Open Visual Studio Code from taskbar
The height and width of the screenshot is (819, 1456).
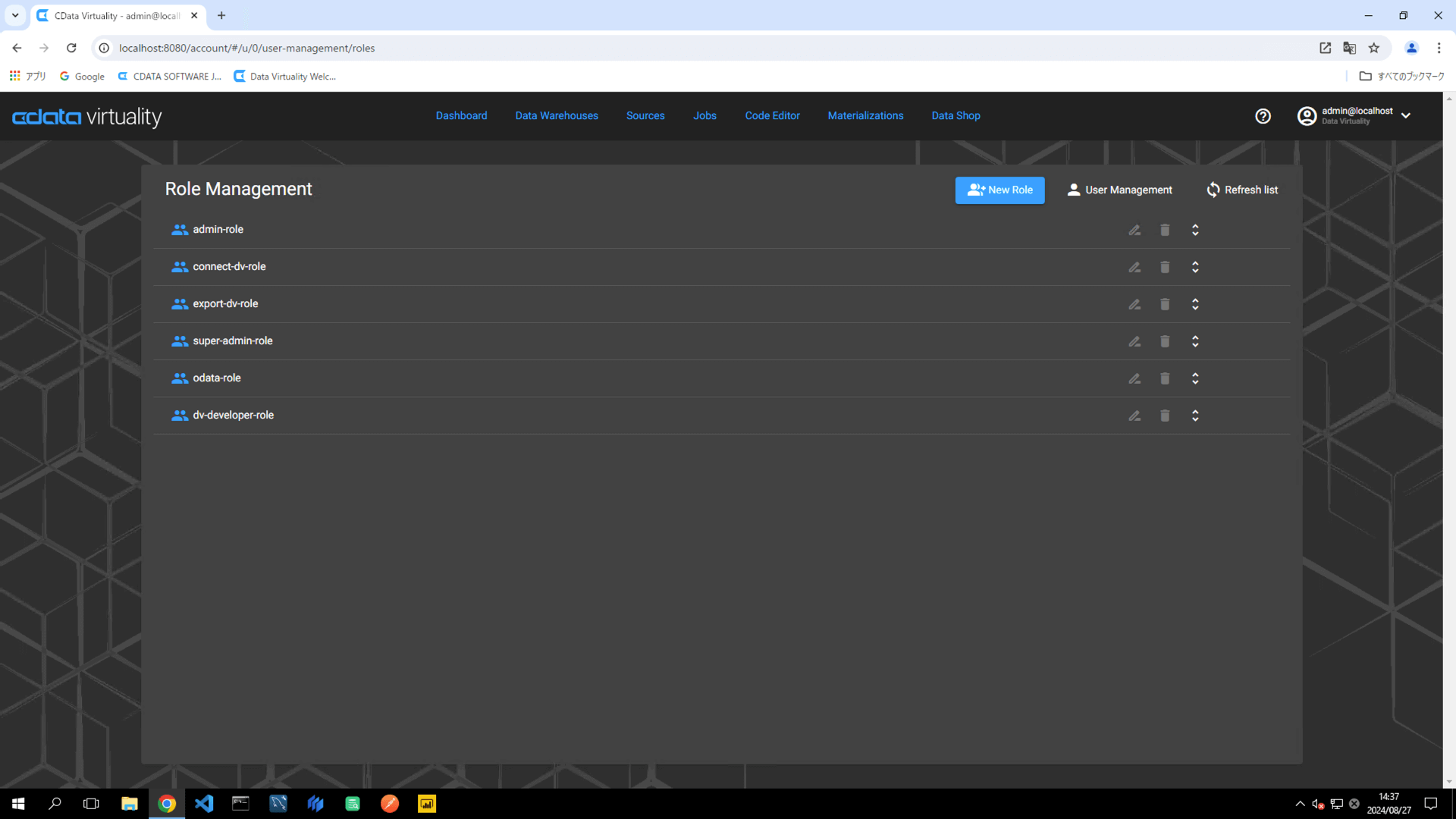point(204,804)
